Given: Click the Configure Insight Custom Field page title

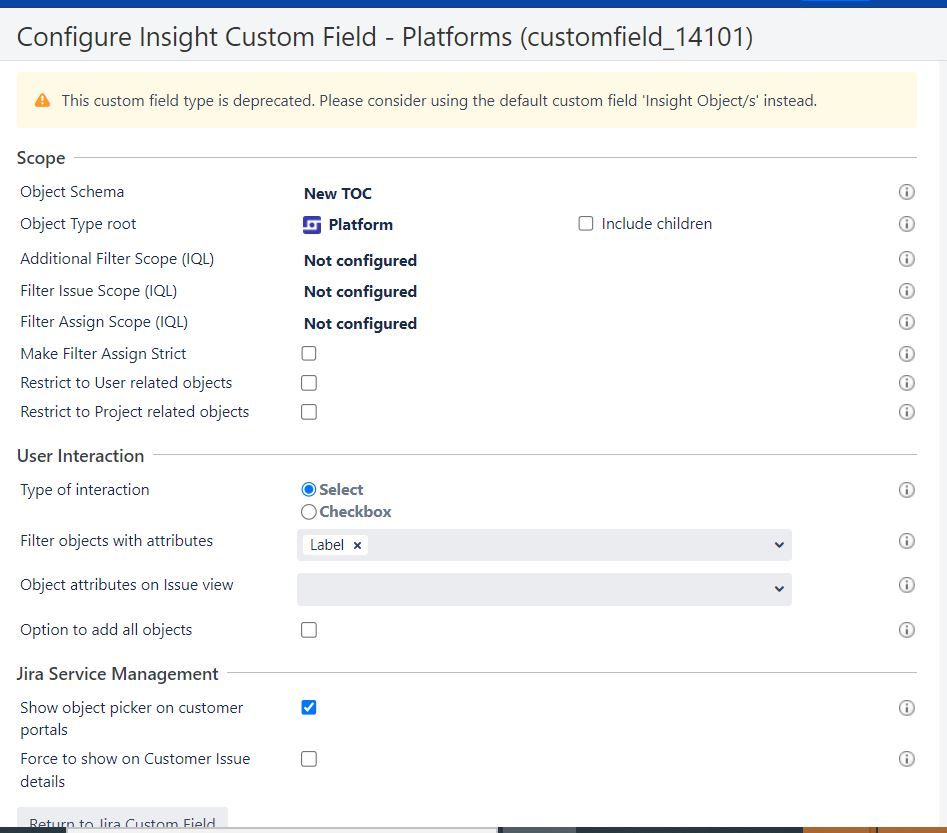Looking at the screenshot, I should click(x=385, y=37).
